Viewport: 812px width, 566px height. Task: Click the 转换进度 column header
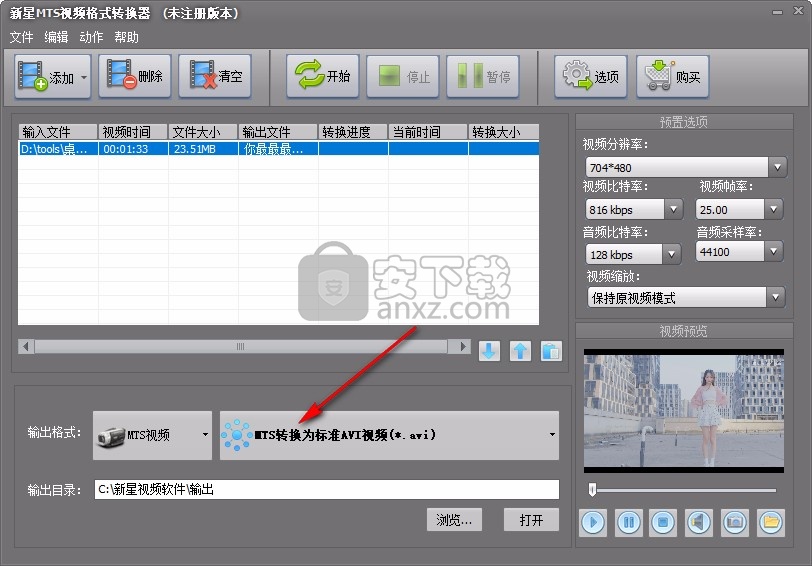pos(353,132)
